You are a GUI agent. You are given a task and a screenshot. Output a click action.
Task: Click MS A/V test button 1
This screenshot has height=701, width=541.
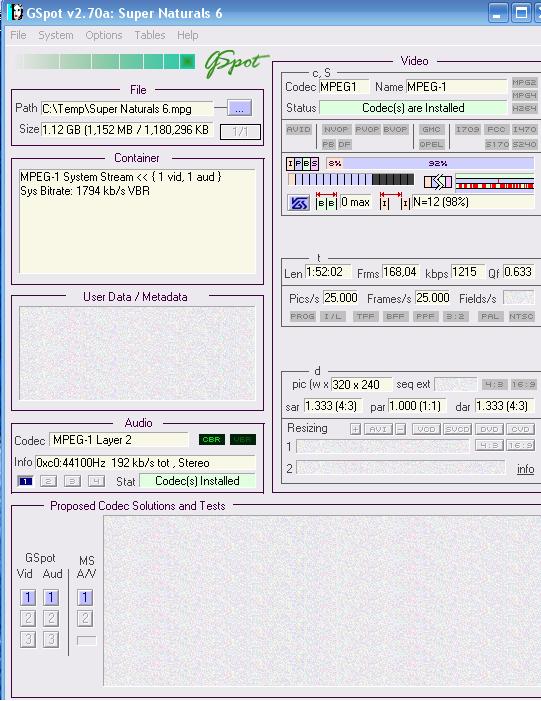click(x=85, y=598)
